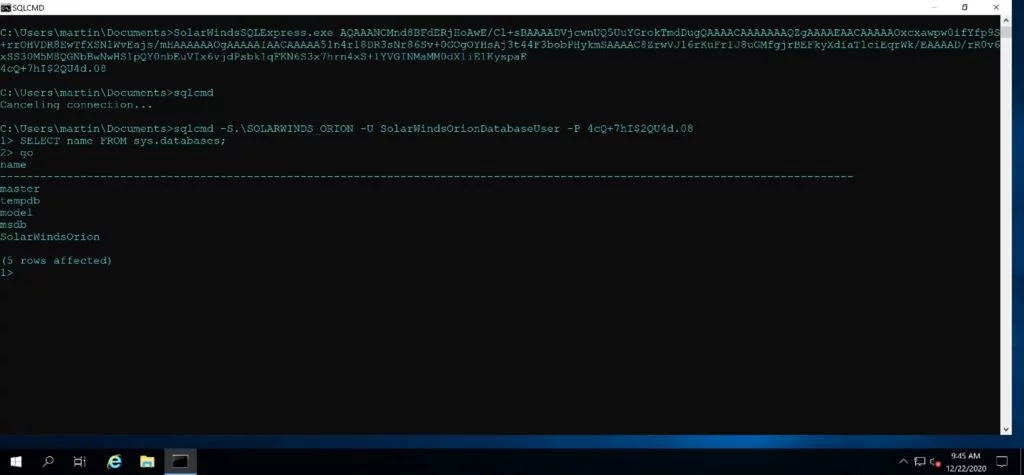Open network status tray icon

[920, 461]
